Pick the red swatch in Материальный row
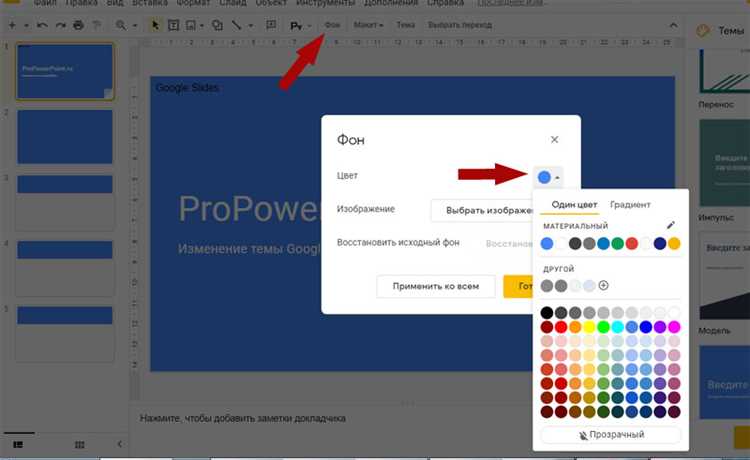The image size is (750, 460). (632, 244)
